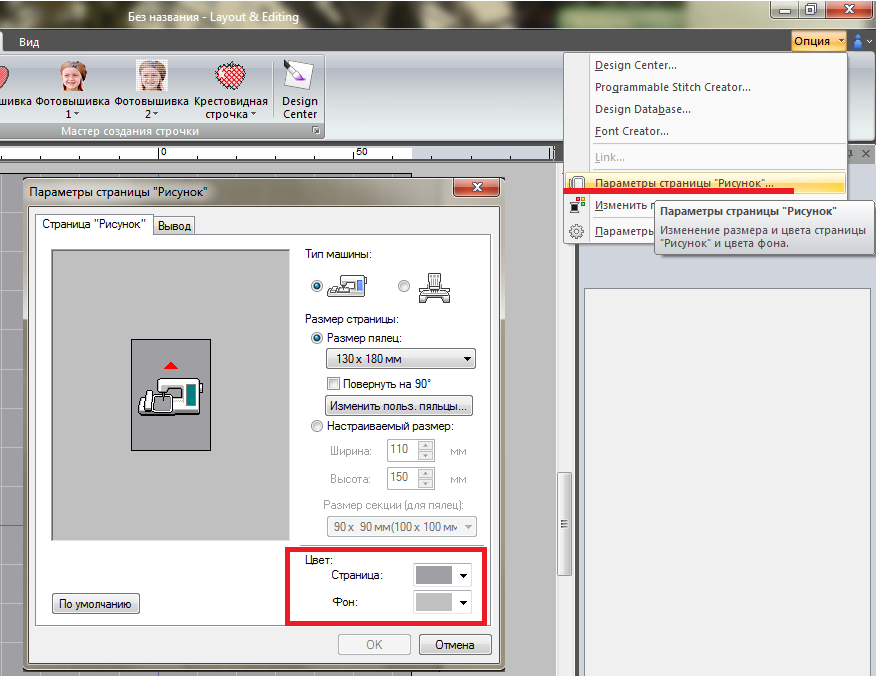Image resolution: width=876 pixels, height=676 pixels.
Task: Enable the Повернуть на 90° checkbox
Action: click(x=334, y=384)
